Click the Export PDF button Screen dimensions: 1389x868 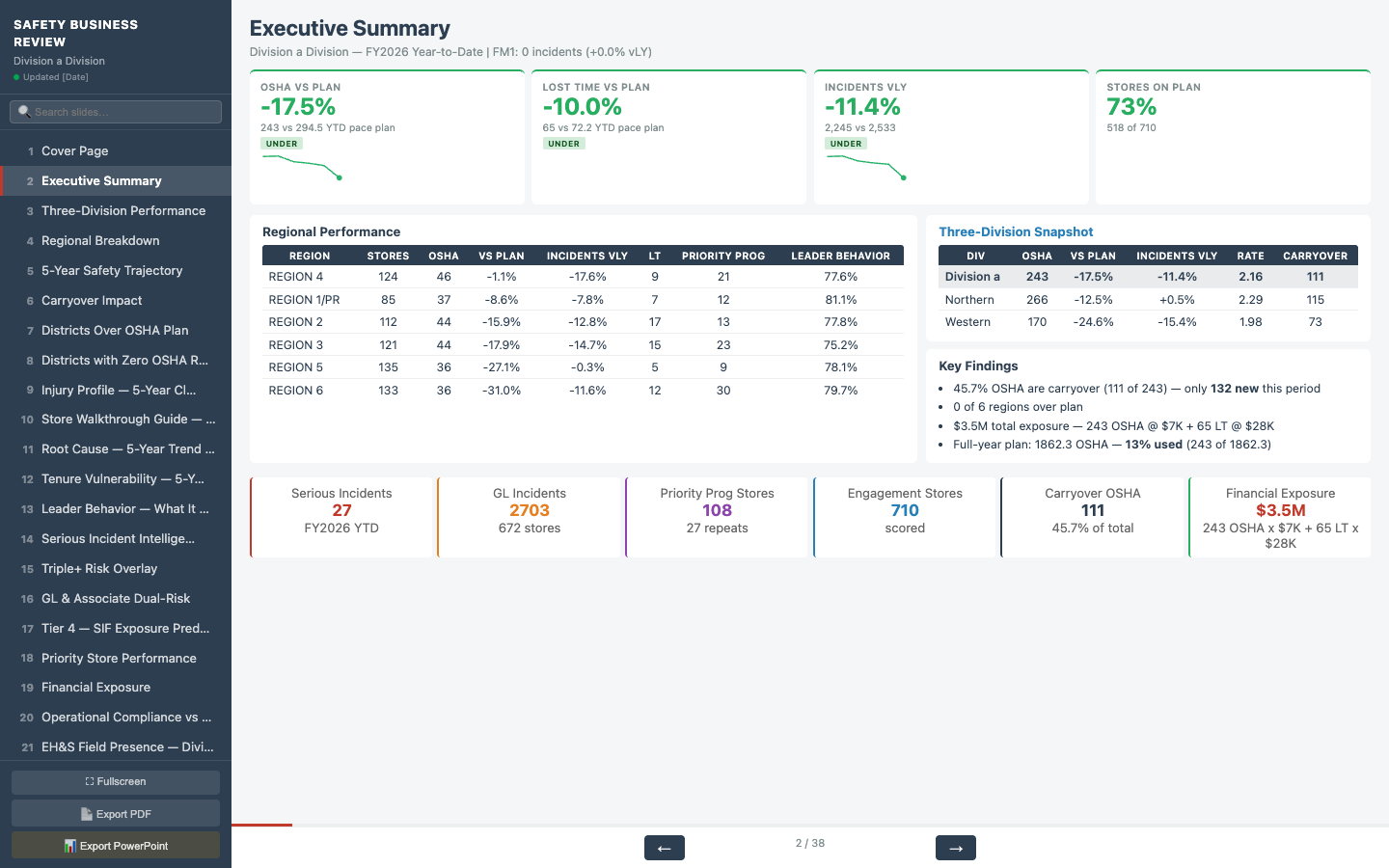115,812
